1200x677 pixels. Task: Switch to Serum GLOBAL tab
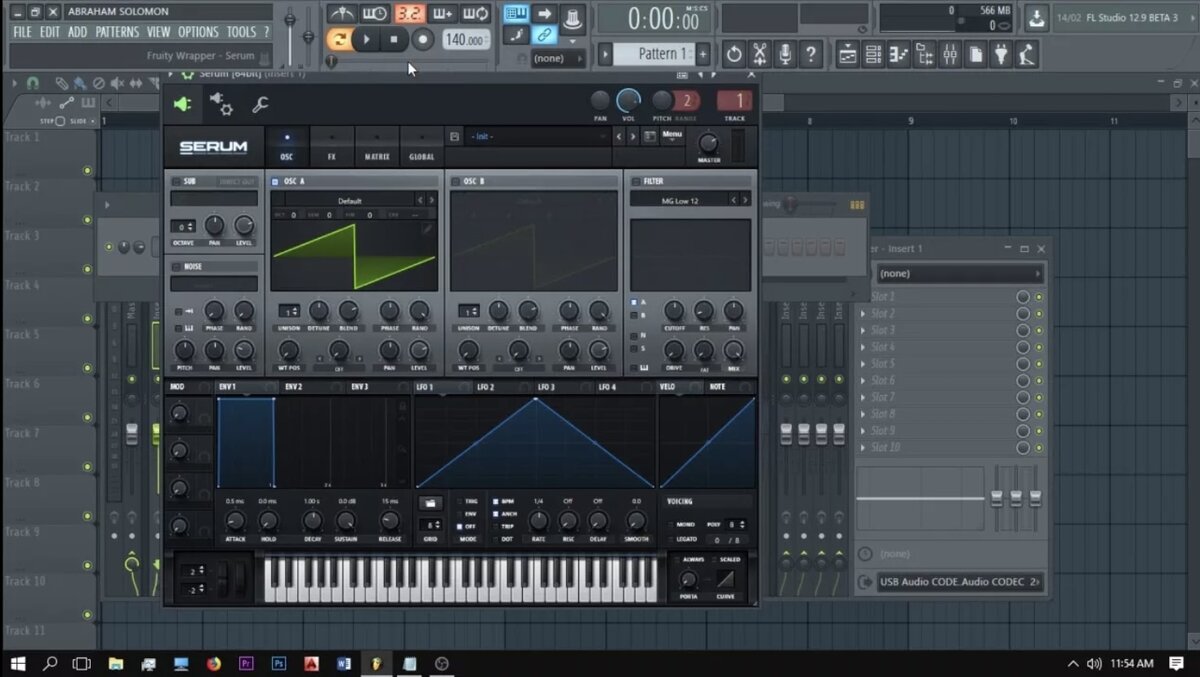pos(421,146)
